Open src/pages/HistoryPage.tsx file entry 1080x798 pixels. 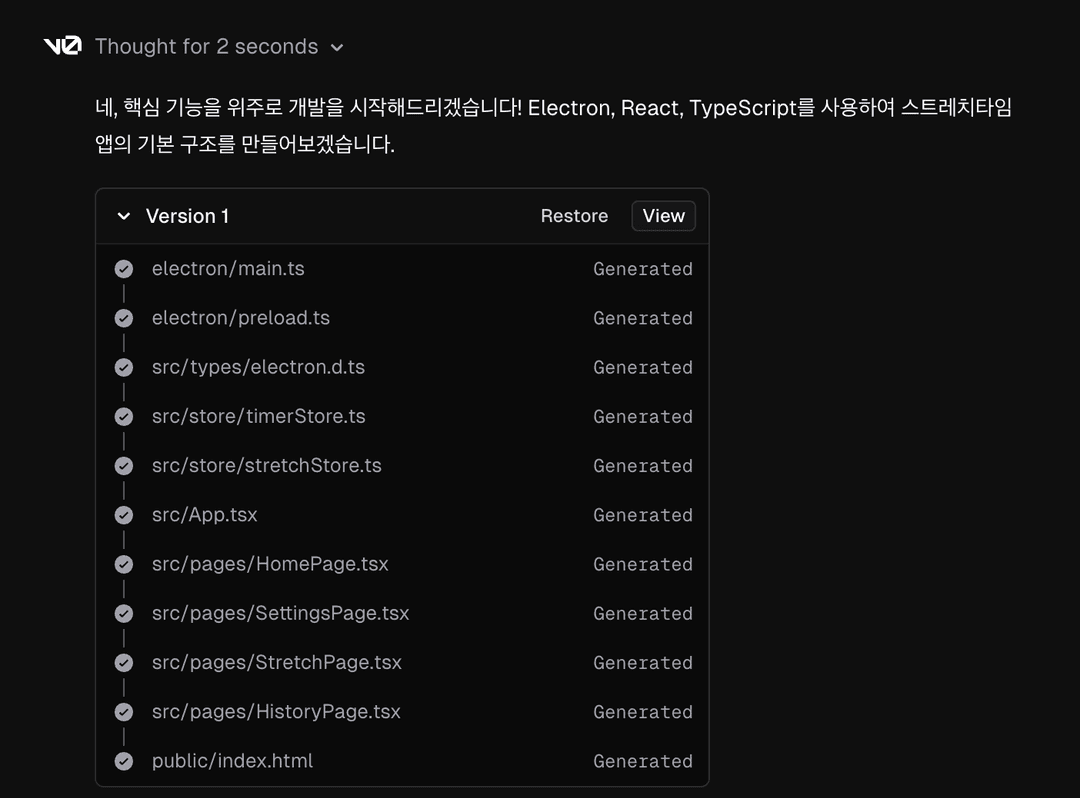click(x=276, y=712)
